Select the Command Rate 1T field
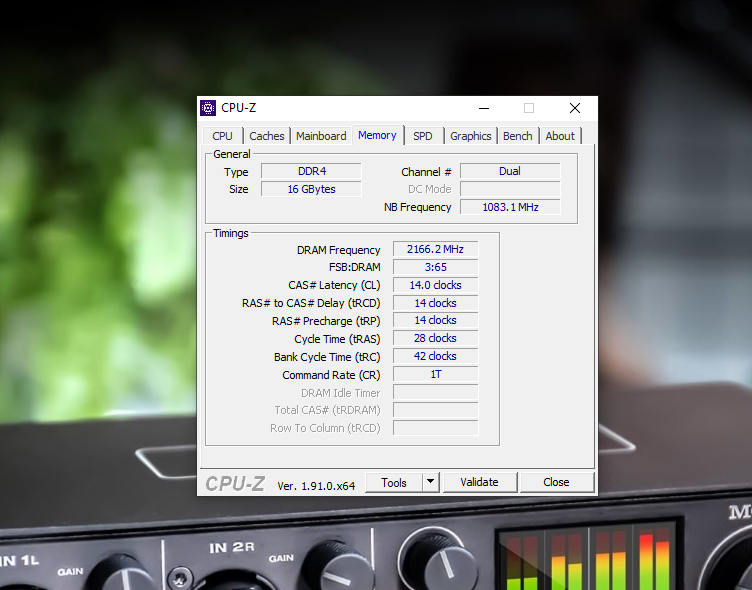Viewport: 752px width, 590px height. tap(435, 374)
